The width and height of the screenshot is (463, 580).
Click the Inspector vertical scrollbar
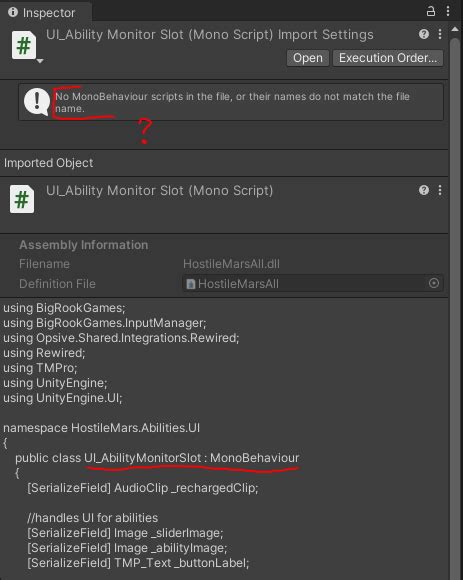455,308
